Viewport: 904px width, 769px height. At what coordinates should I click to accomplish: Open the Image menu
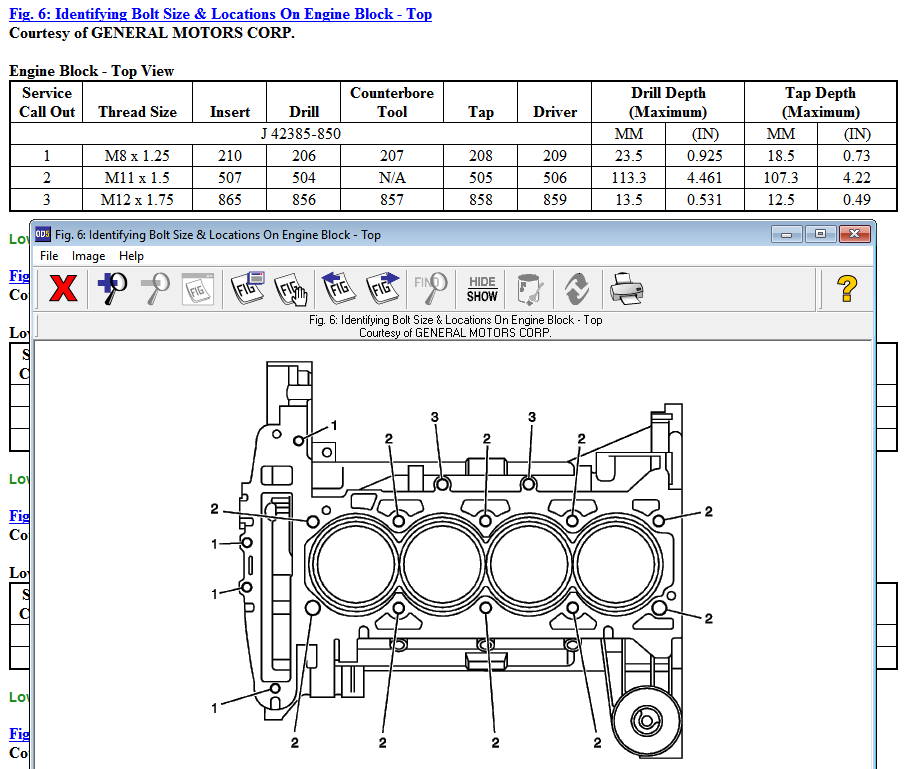(x=88, y=256)
